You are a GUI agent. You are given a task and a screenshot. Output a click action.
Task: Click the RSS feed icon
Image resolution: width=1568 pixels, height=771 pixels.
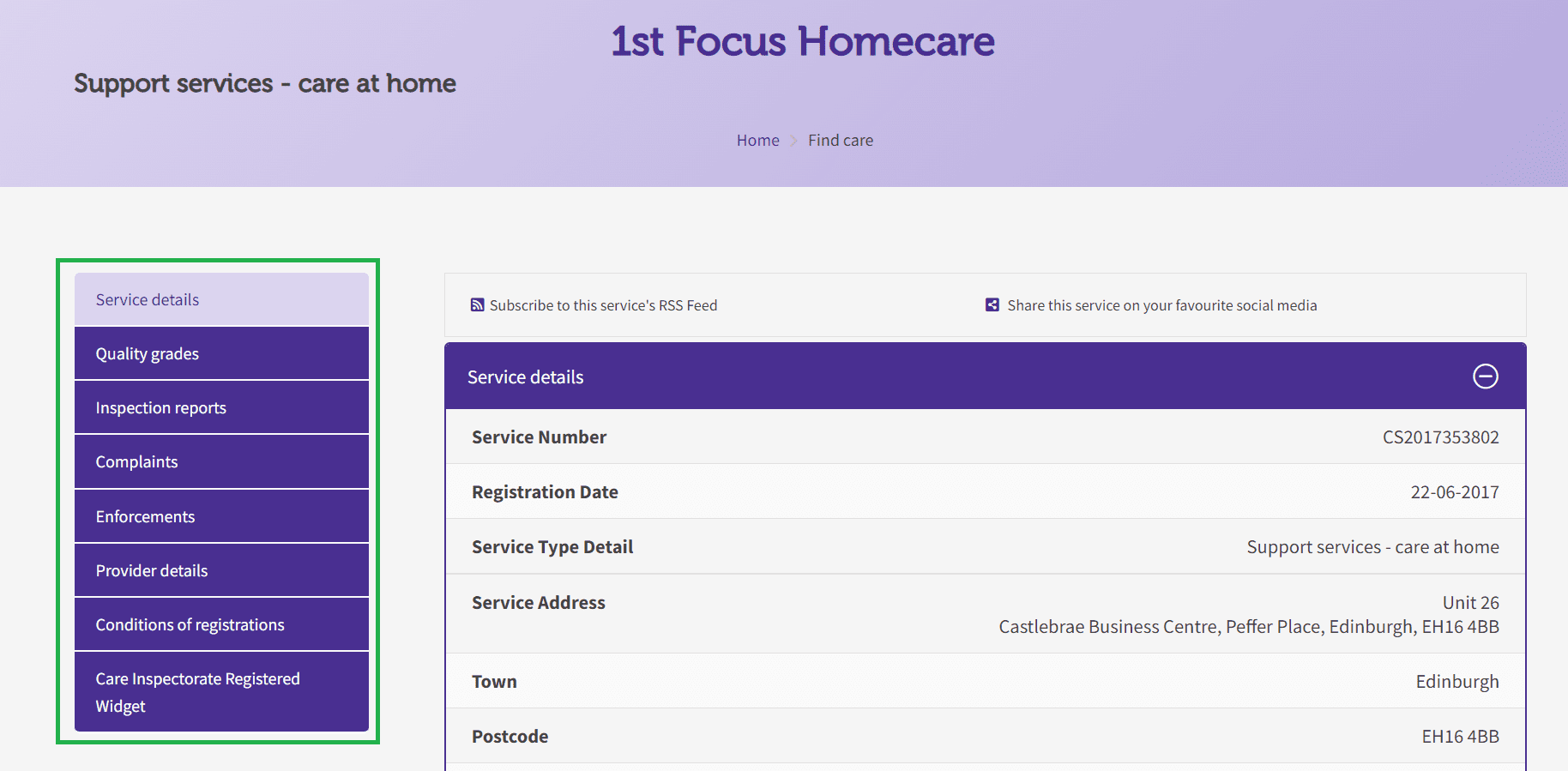478,305
